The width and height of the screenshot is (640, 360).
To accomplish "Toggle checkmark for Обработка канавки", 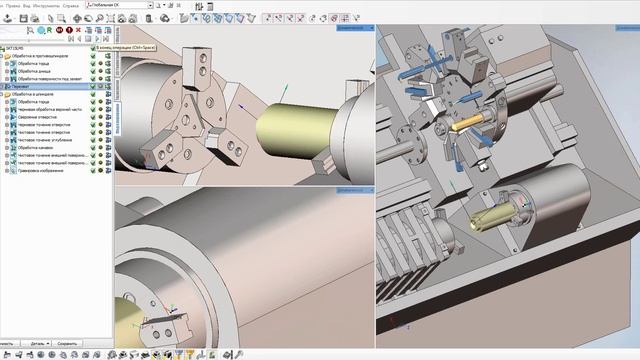I will point(93,148).
